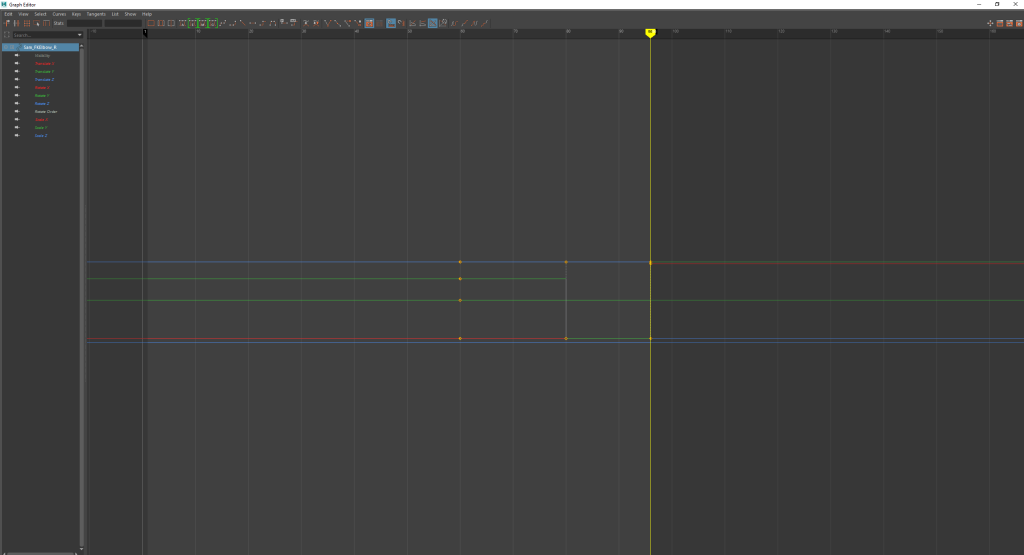Viewport: 1024px width, 555px height.
Task: Toggle Time Snap on the toolbar
Action: [391, 23]
